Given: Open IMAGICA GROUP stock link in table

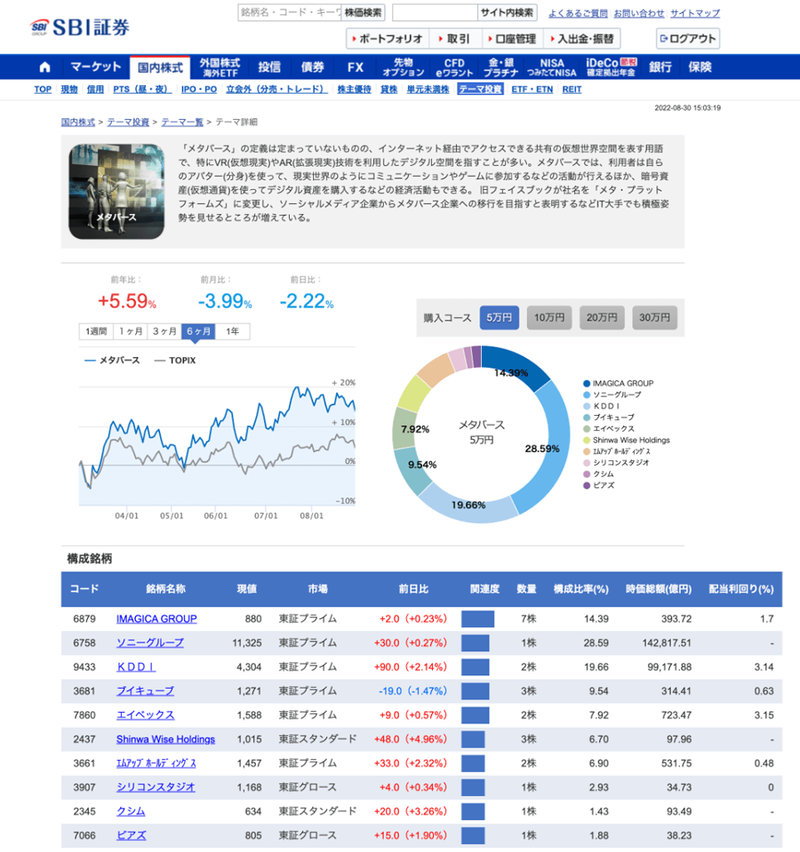Looking at the screenshot, I should click(x=157, y=619).
